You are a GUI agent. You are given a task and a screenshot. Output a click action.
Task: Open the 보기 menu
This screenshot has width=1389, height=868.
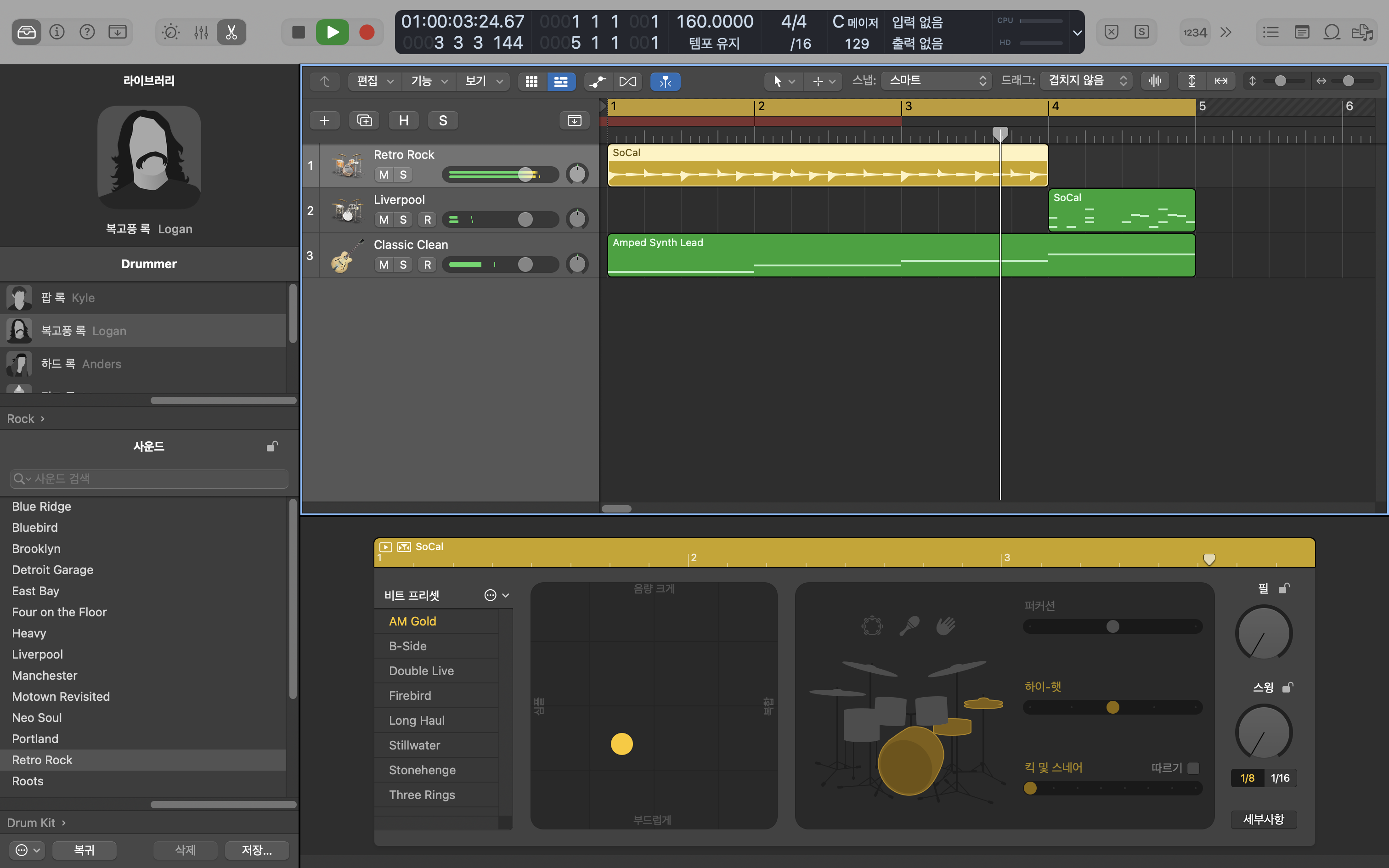483,82
